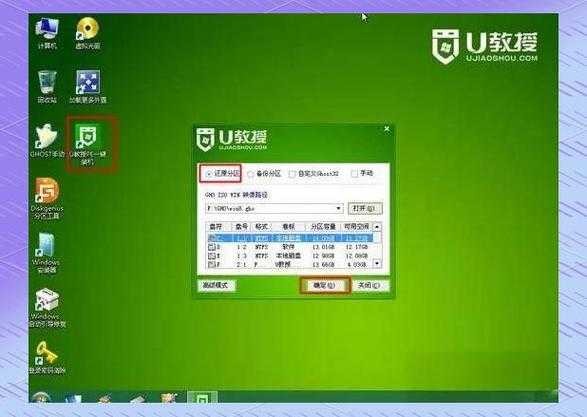The width and height of the screenshot is (587, 417).
Task: Select the 还原分区 radio button
Action: click(x=209, y=174)
